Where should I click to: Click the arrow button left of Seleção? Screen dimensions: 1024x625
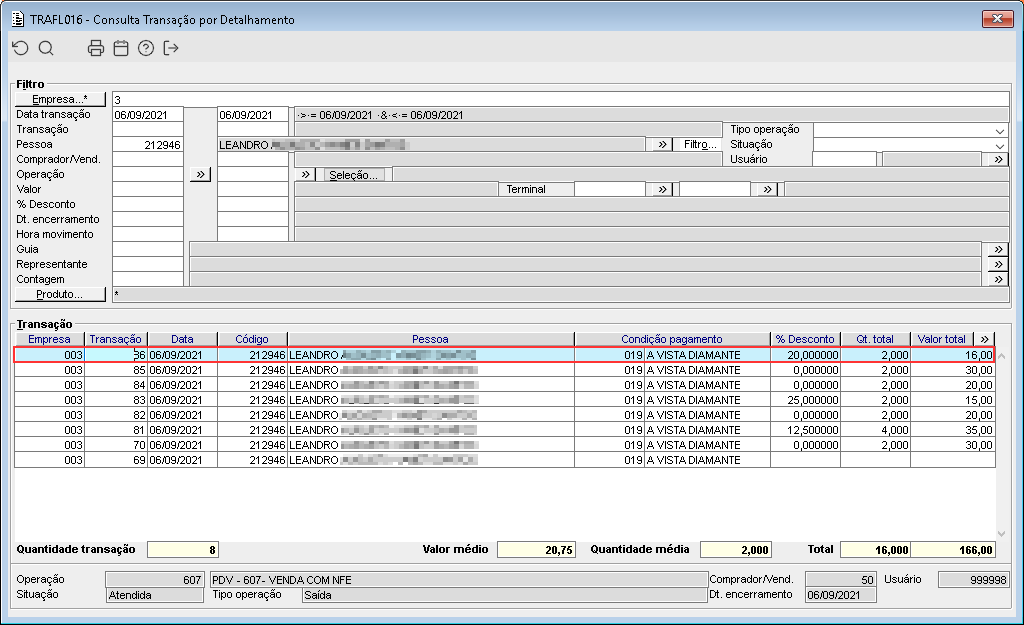[305, 174]
